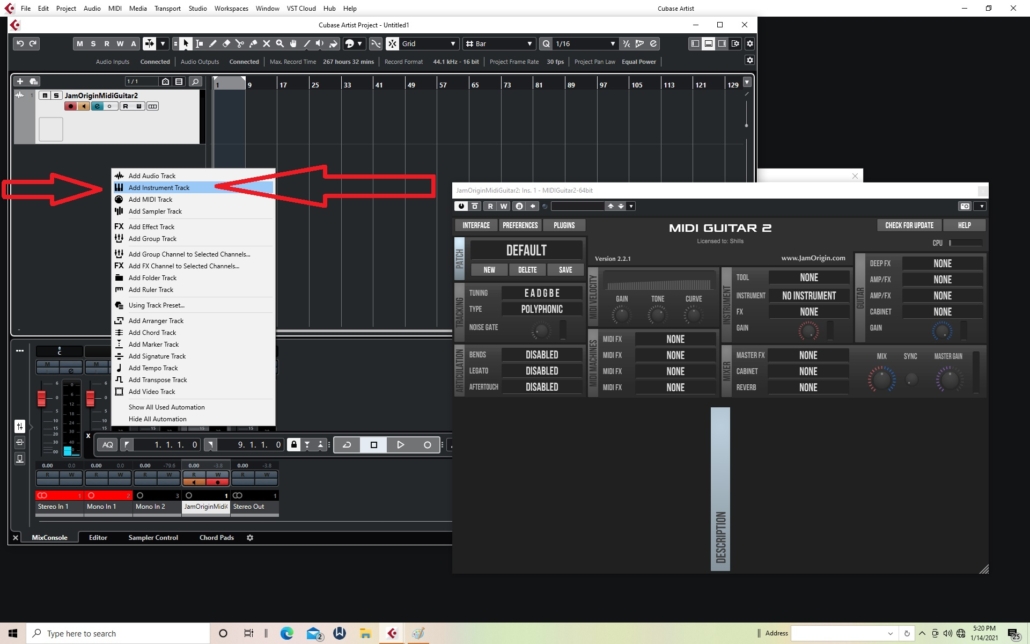Open the Bar grid type dropdown

(x=499, y=43)
